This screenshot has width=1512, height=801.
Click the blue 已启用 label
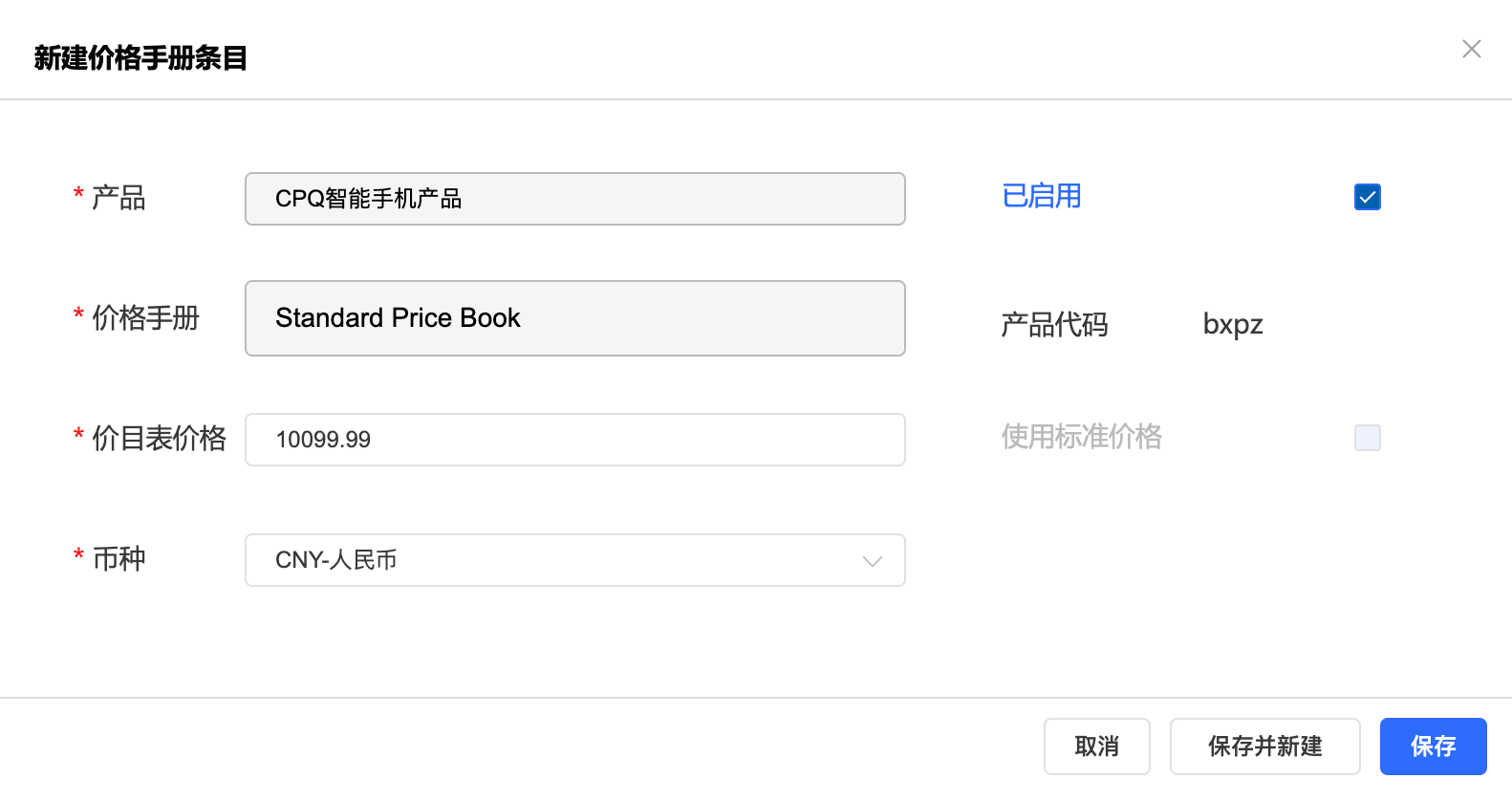point(1041,196)
